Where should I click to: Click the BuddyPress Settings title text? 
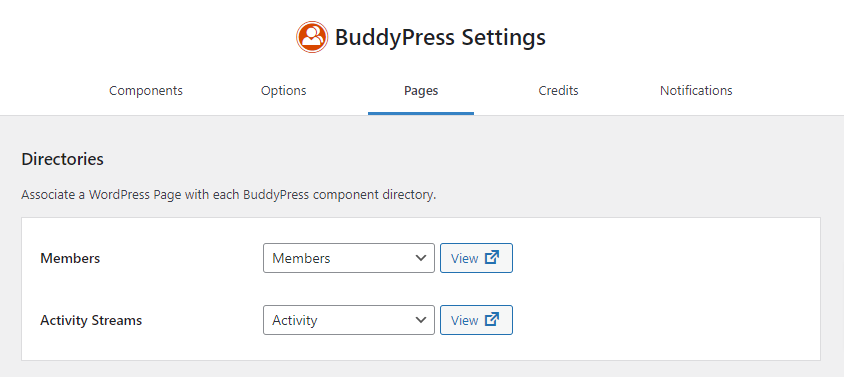coord(440,37)
